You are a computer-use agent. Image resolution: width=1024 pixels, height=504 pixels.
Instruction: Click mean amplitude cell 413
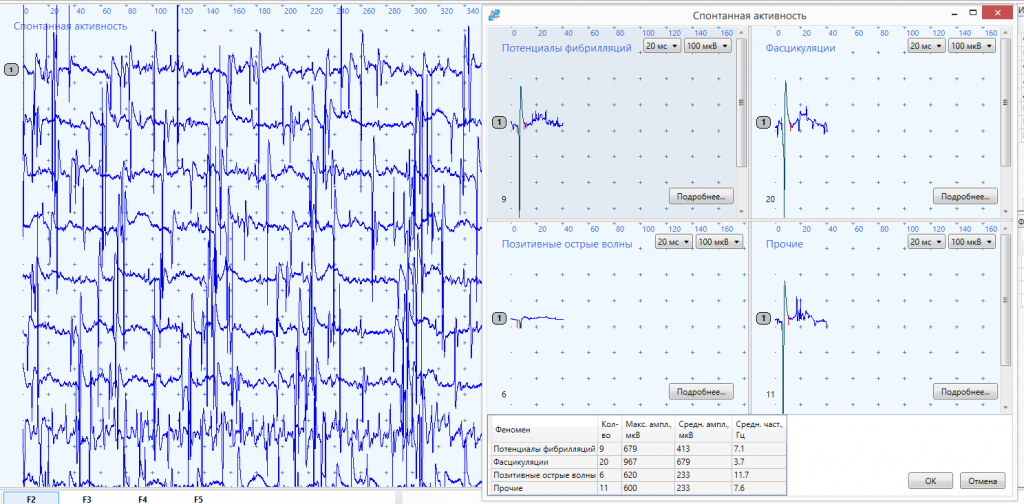[703, 449]
